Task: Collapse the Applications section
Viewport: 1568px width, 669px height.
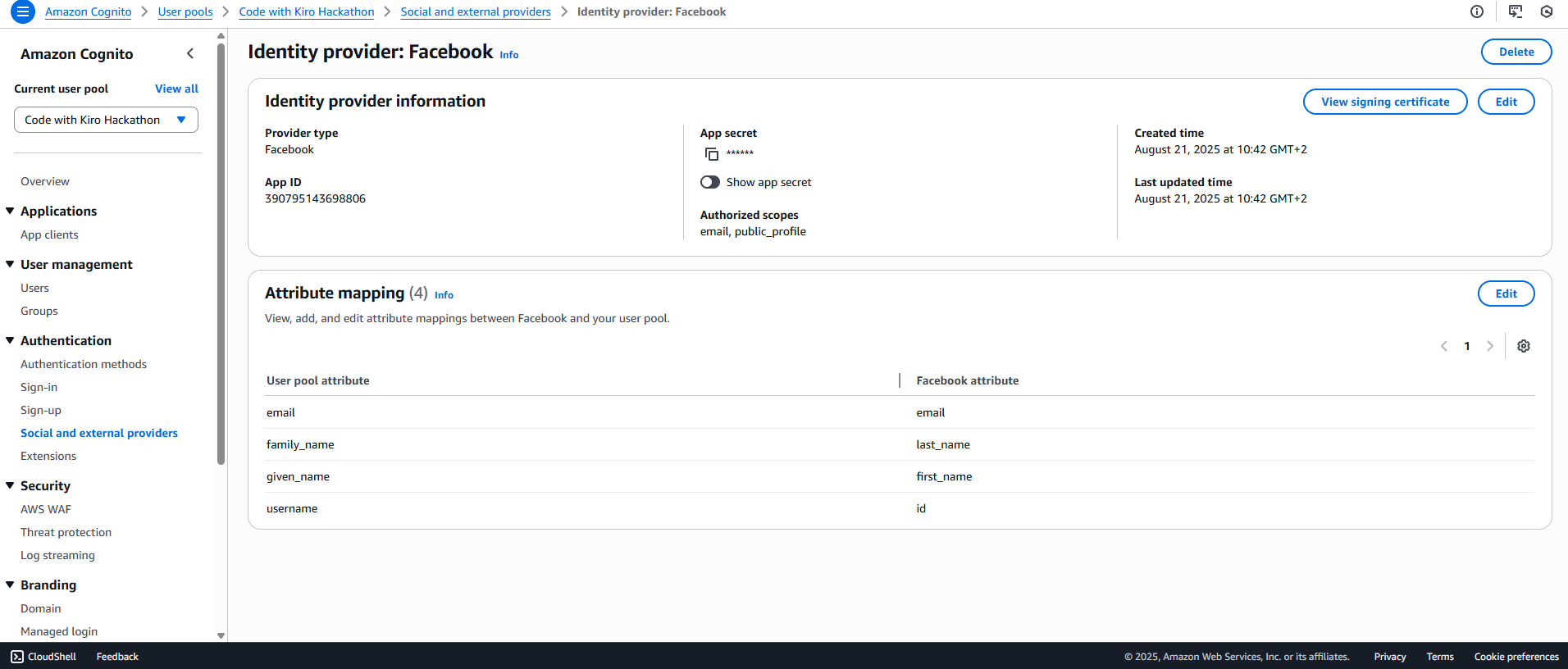Action: point(10,211)
